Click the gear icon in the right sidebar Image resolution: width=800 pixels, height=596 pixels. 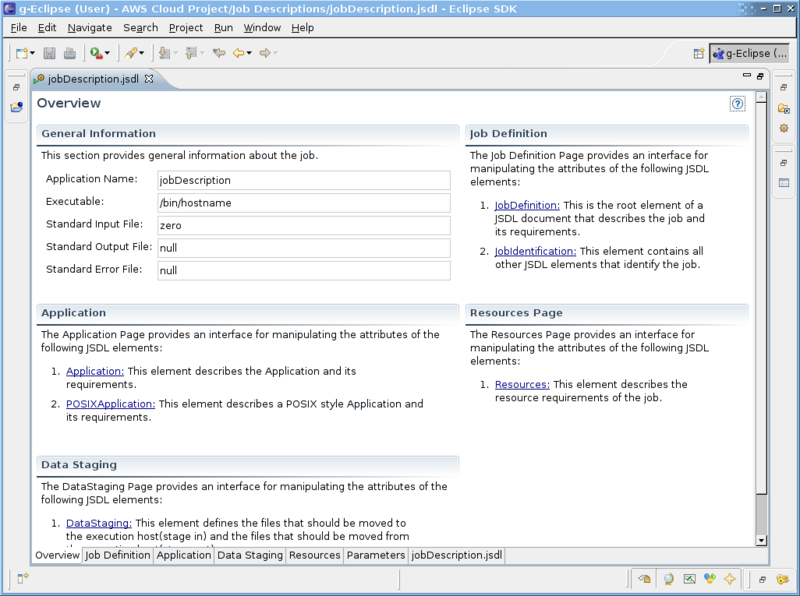coord(783,128)
